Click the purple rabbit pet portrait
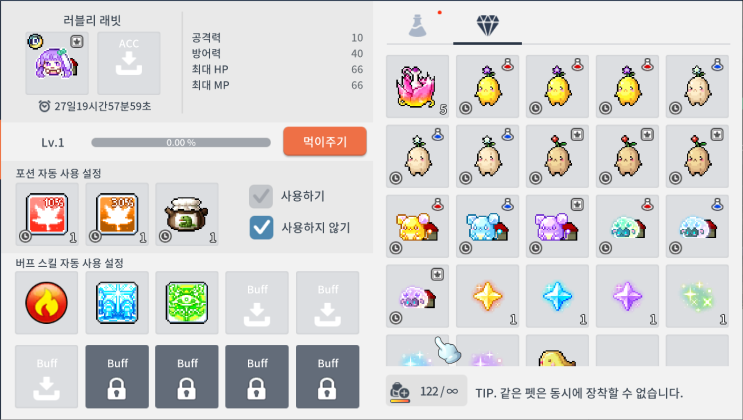The image size is (743, 420). coord(57,63)
